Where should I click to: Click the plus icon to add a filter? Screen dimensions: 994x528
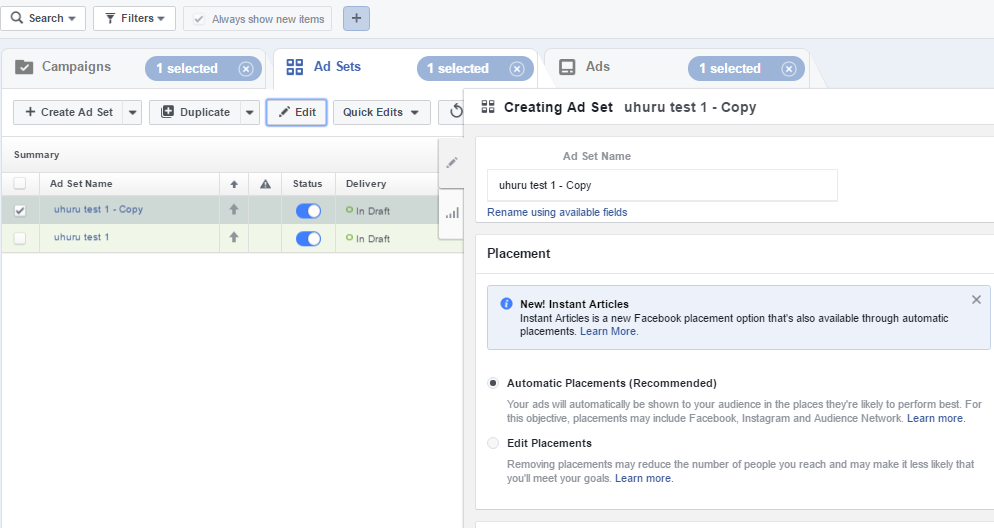356,18
